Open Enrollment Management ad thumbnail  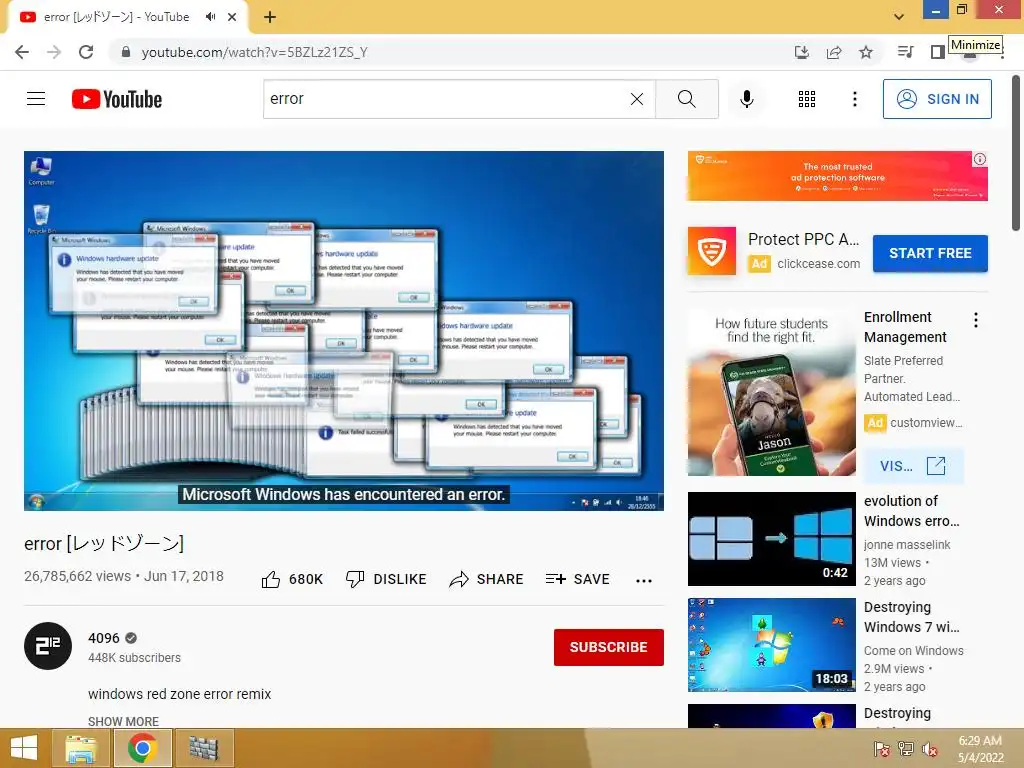point(771,392)
